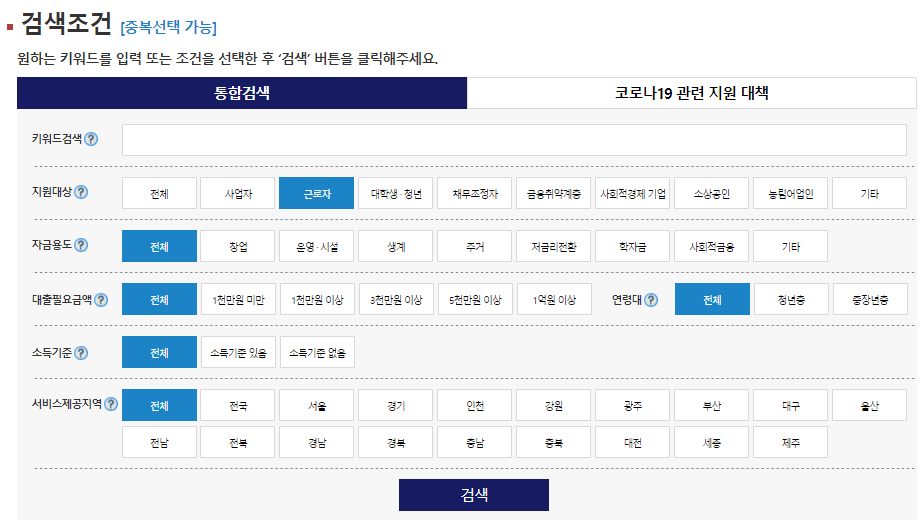The image size is (924, 520).
Task: Open help icon next to 키워드검색
Action: point(91,139)
